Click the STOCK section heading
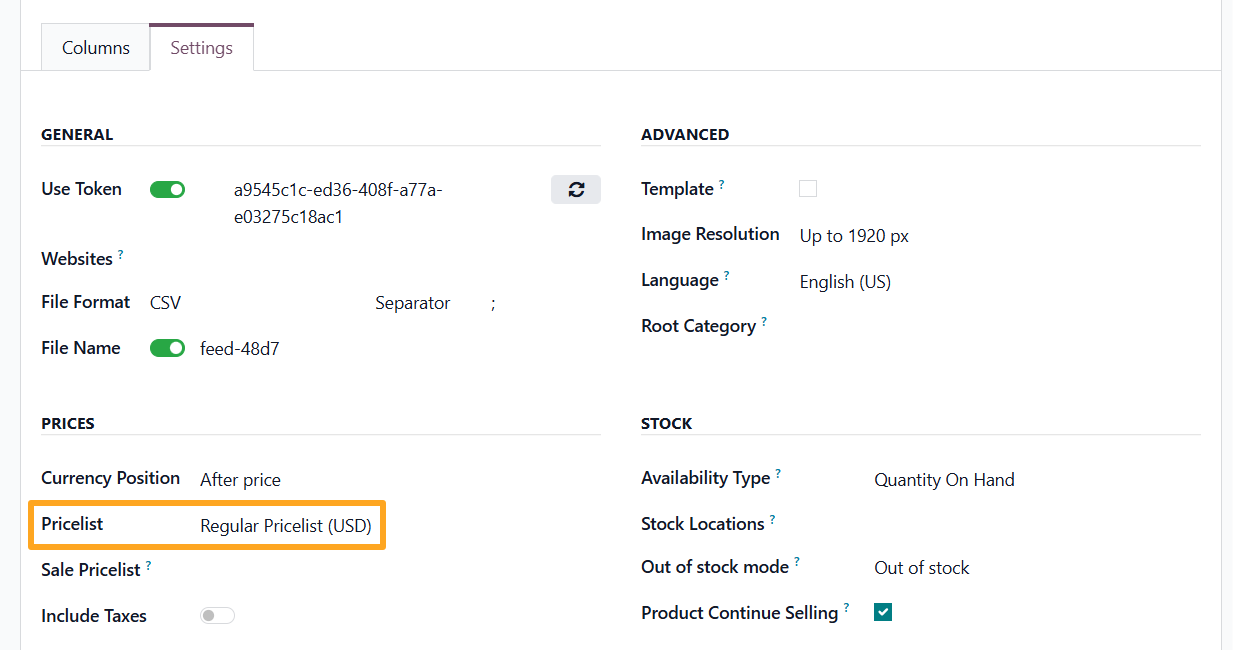 666,424
